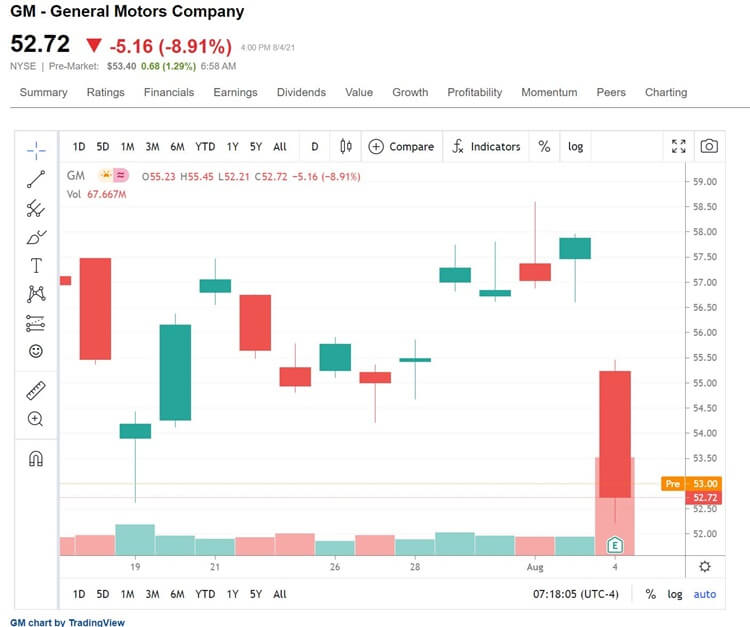The image size is (750, 627).
Task: Open the Dividends tab
Action: [301, 92]
